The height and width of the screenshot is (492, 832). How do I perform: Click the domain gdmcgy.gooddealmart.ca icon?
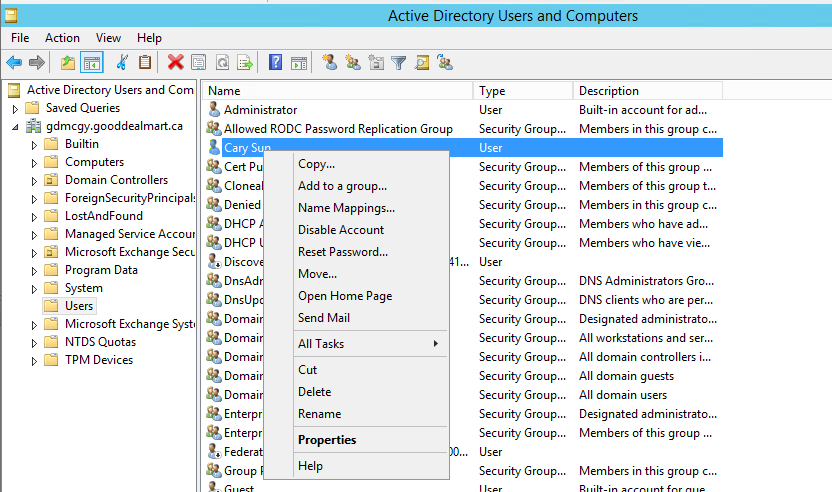click(33, 126)
